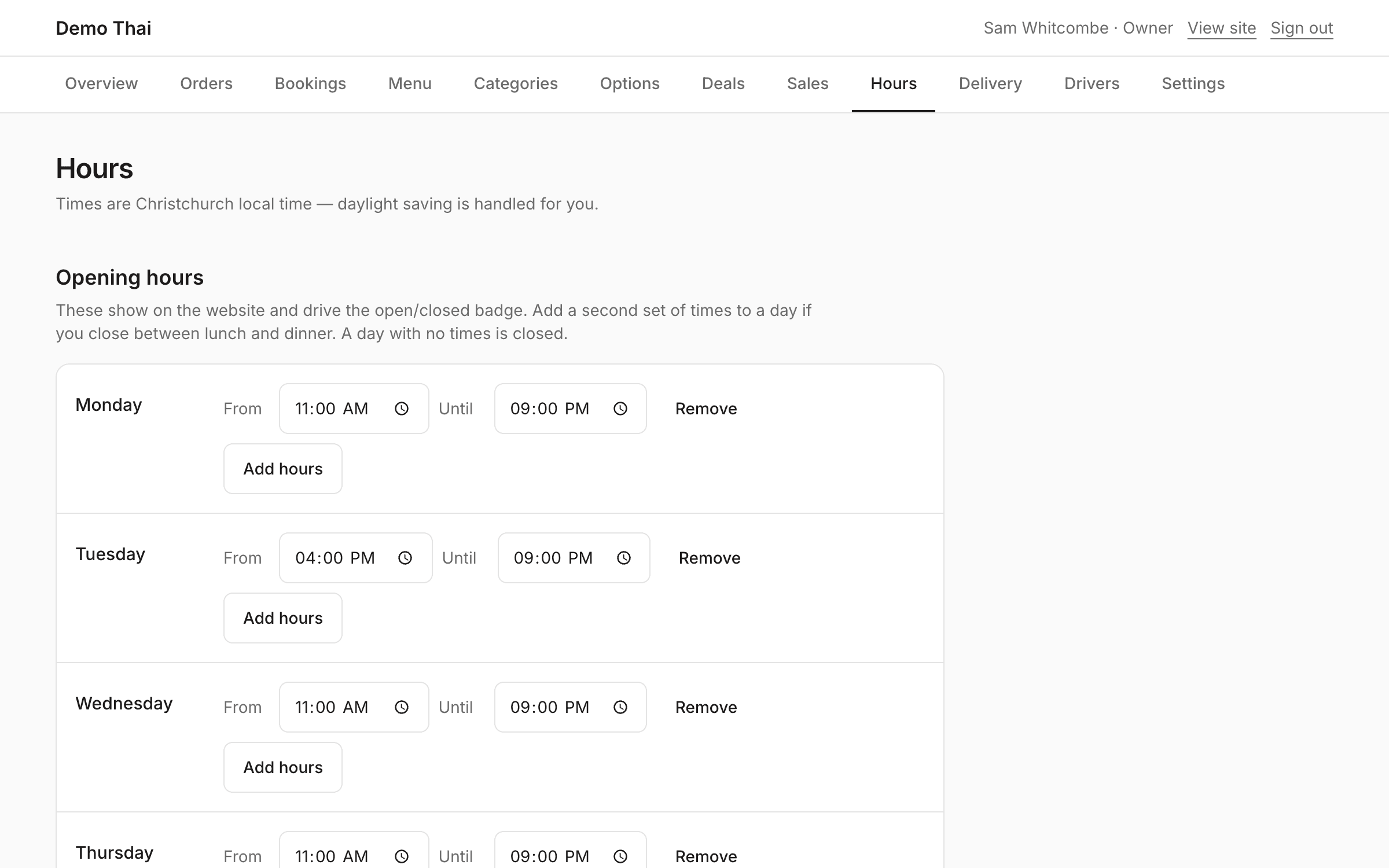The width and height of the screenshot is (1389, 868).
Task: Remove Thursday's opening hours row
Action: point(706,856)
